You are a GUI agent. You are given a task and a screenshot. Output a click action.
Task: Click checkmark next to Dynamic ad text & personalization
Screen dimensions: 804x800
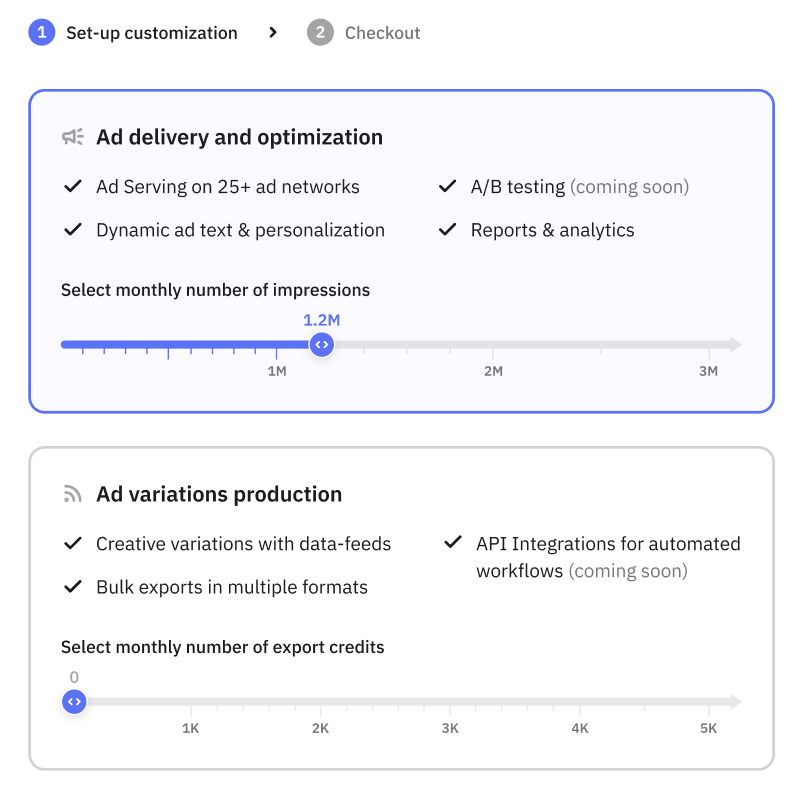(x=73, y=229)
